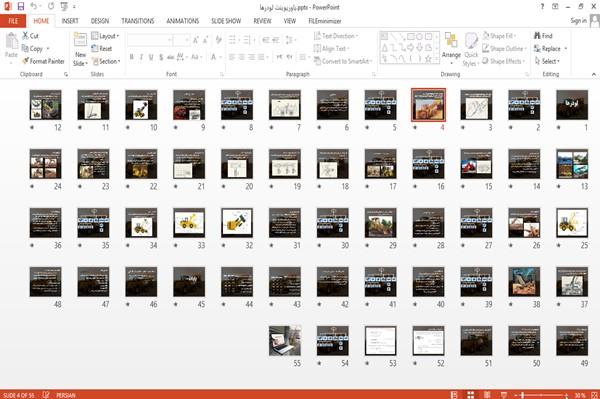
Task: Click the Sign in link
Action: tap(578, 21)
